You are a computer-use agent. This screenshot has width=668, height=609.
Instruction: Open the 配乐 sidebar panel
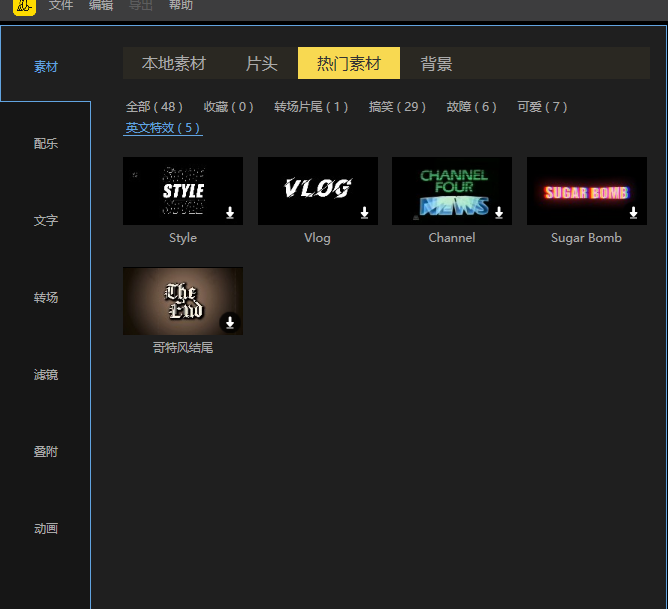[x=46, y=144]
